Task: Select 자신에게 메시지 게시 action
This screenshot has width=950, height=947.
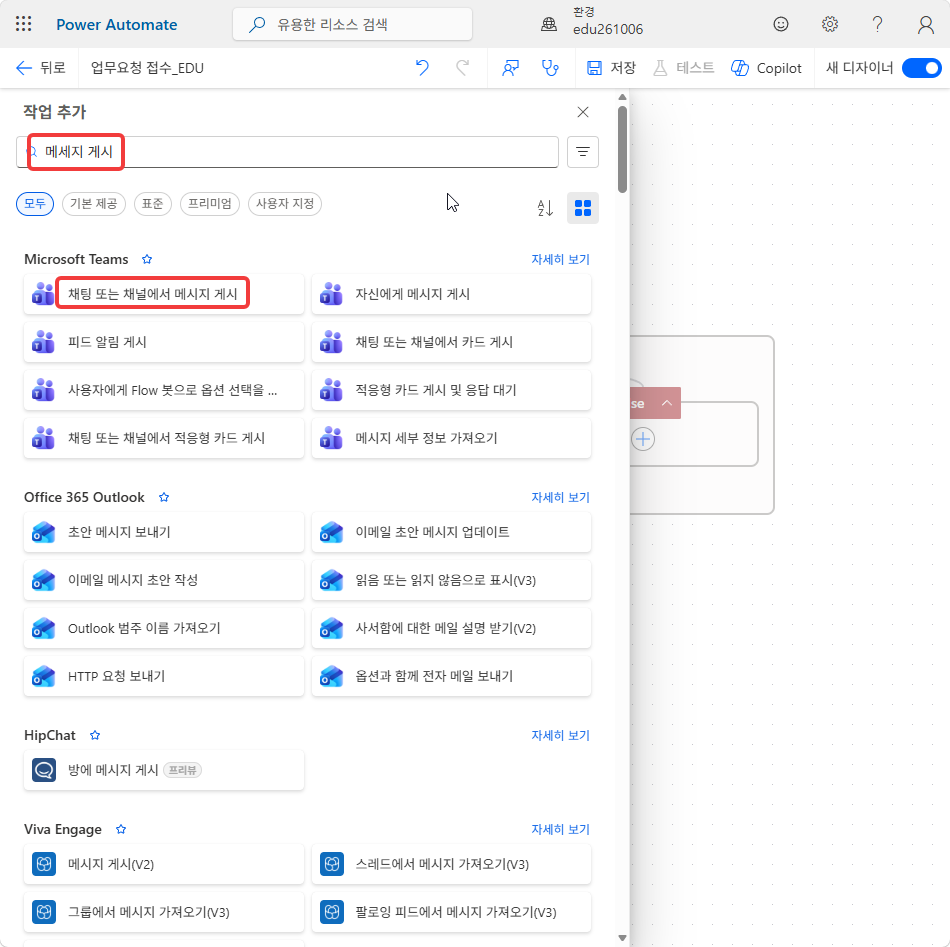Action: point(451,294)
